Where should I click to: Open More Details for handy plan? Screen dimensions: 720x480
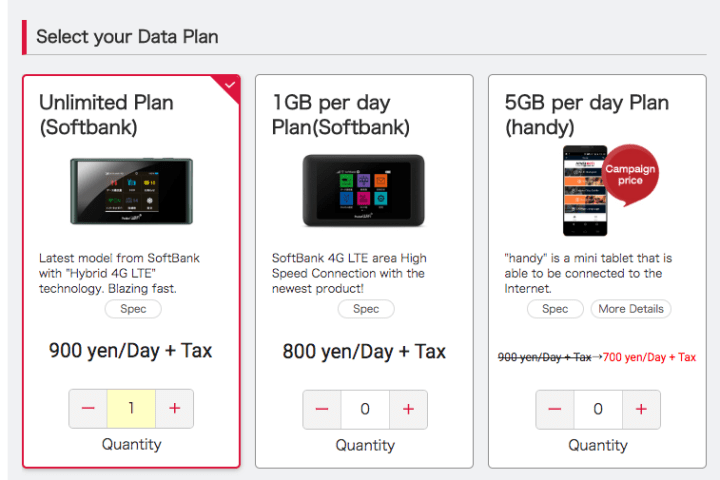coord(630,309)
